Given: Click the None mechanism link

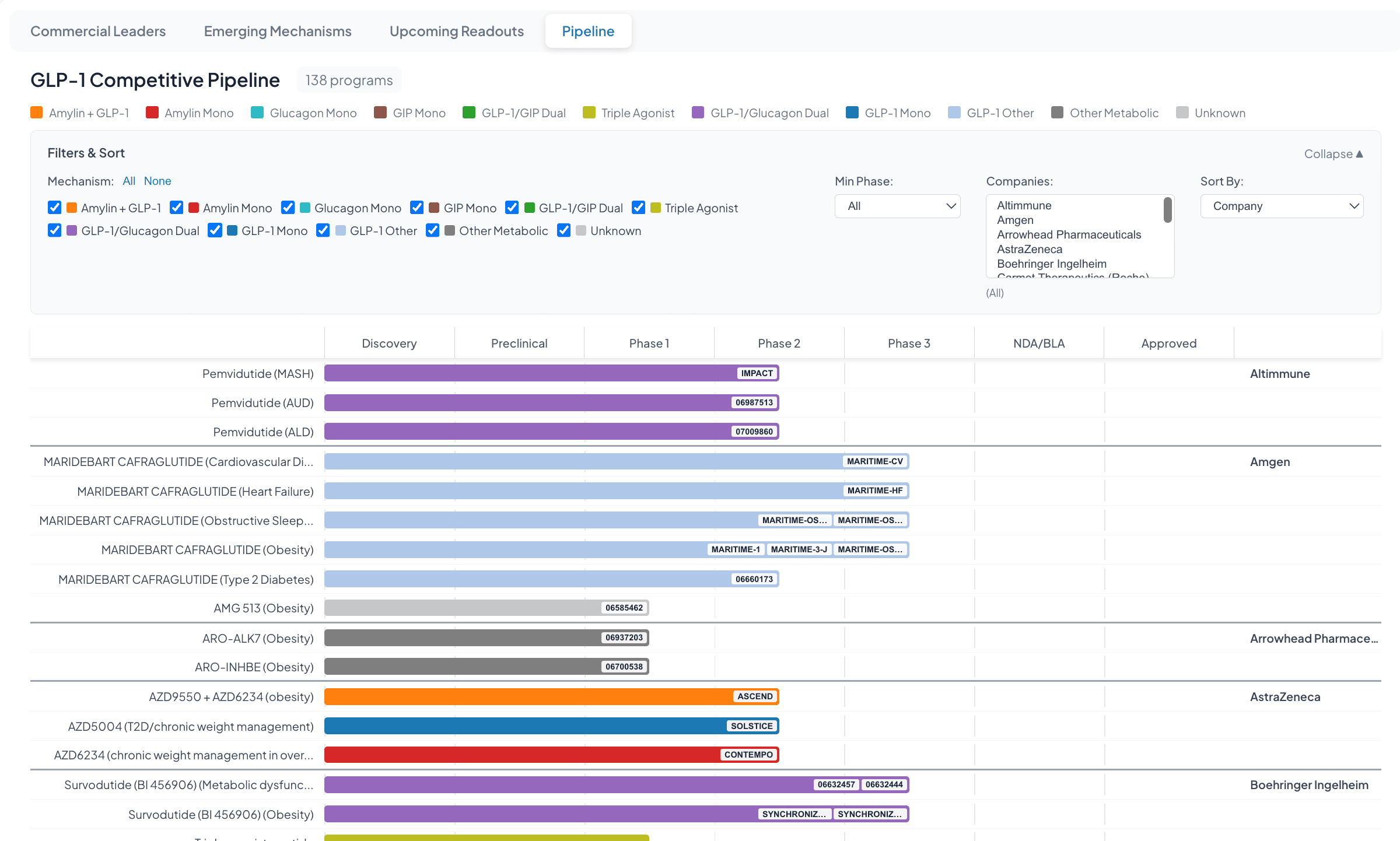Looking at the screenshot, I should [x=157, y=181].
